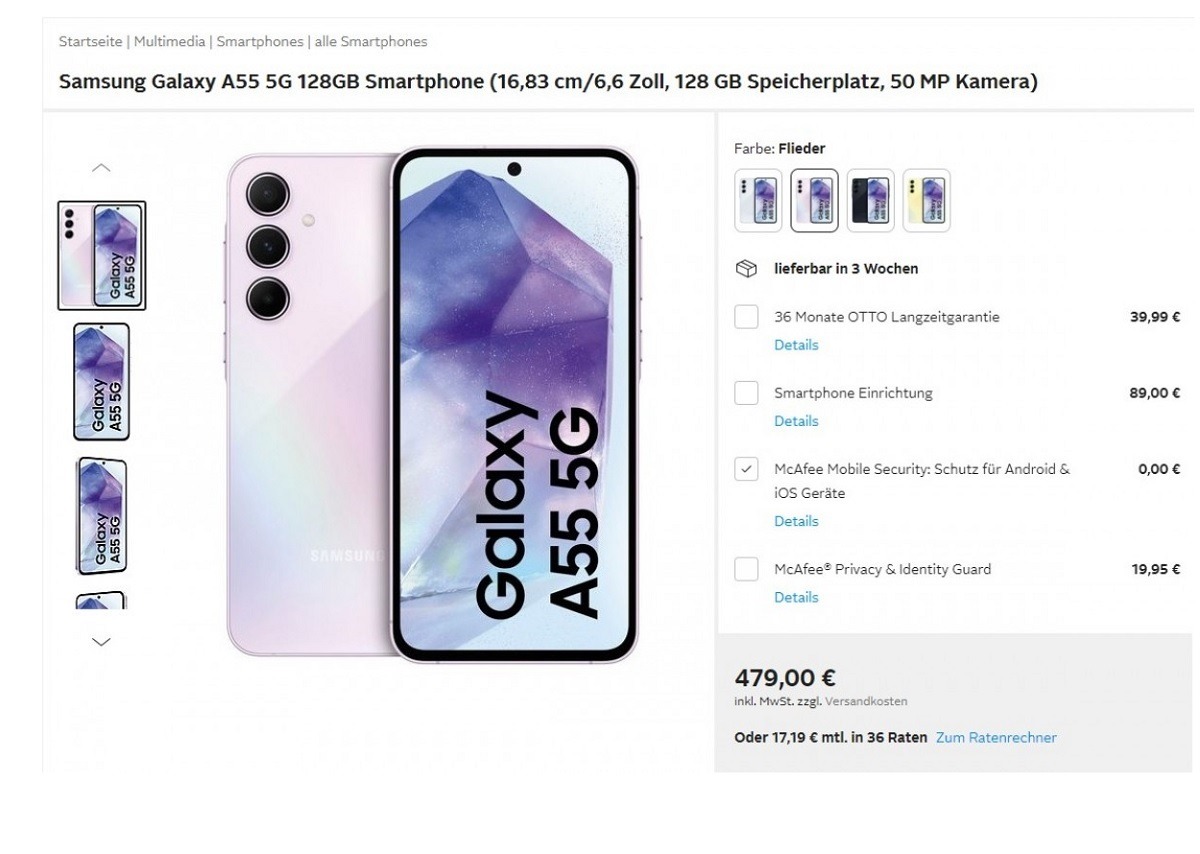Image resolution: width=1200 pixels, height=854 pixels.
Task: Open Details under OTTO Langzeitgarantie
Action: [x=796, y=345]
